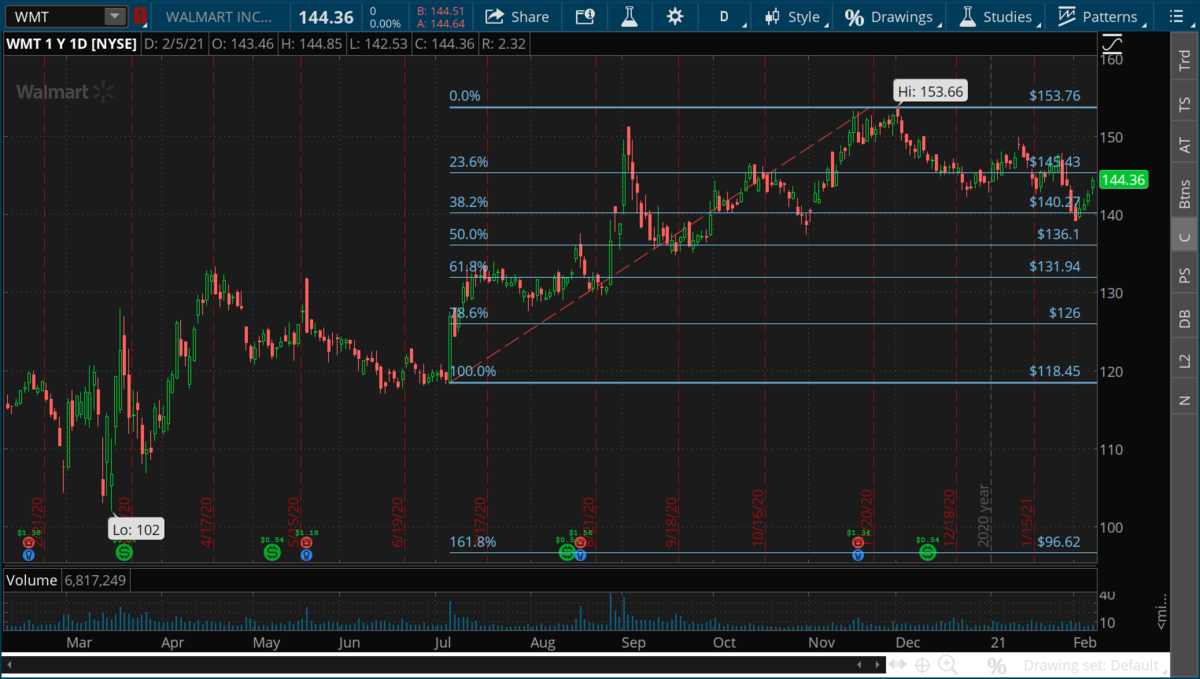The height and width of the screenshot is (679, 1200).
Task: Click the $153.76 Fibonacci price label
Action: tap(1055, 96)
